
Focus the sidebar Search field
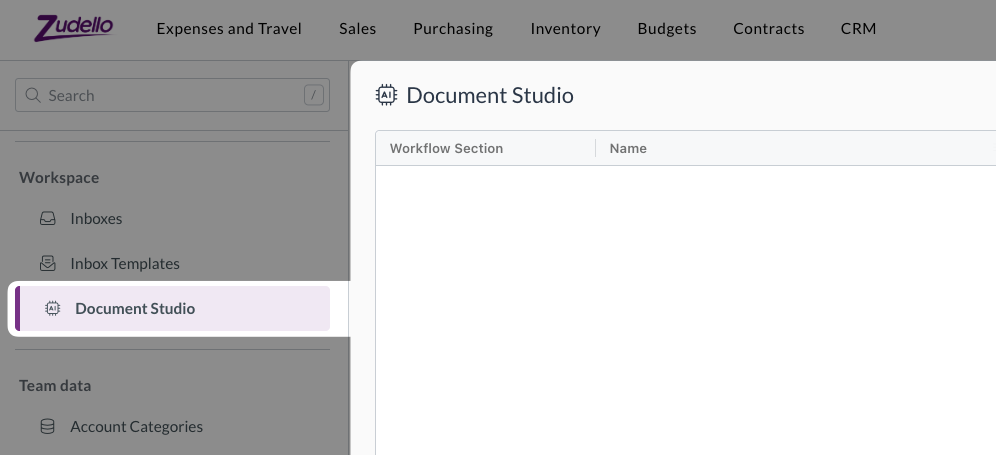point(170,96)
